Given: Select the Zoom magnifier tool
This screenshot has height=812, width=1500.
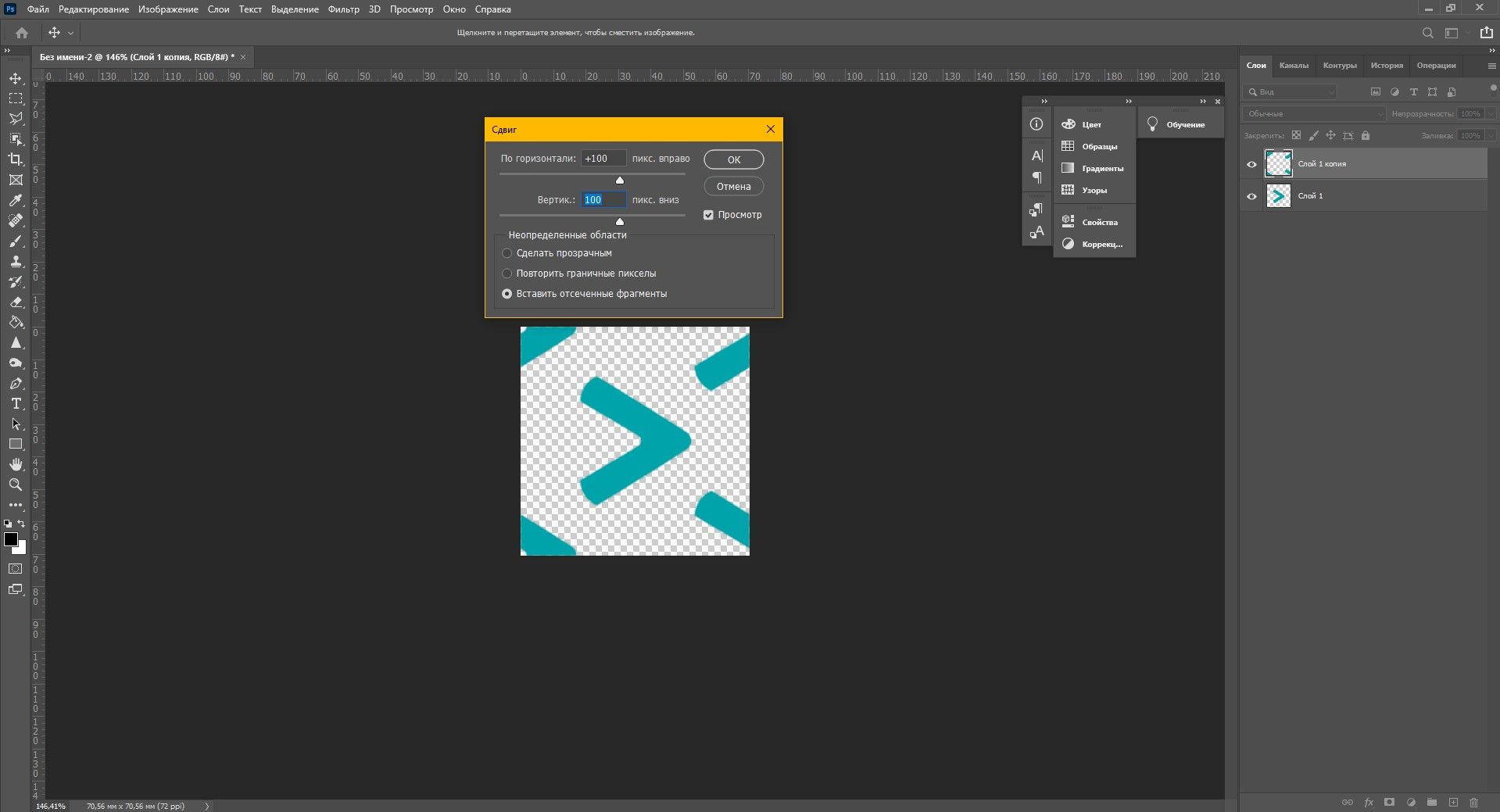Looking at the screenshot, I should 16,485.
